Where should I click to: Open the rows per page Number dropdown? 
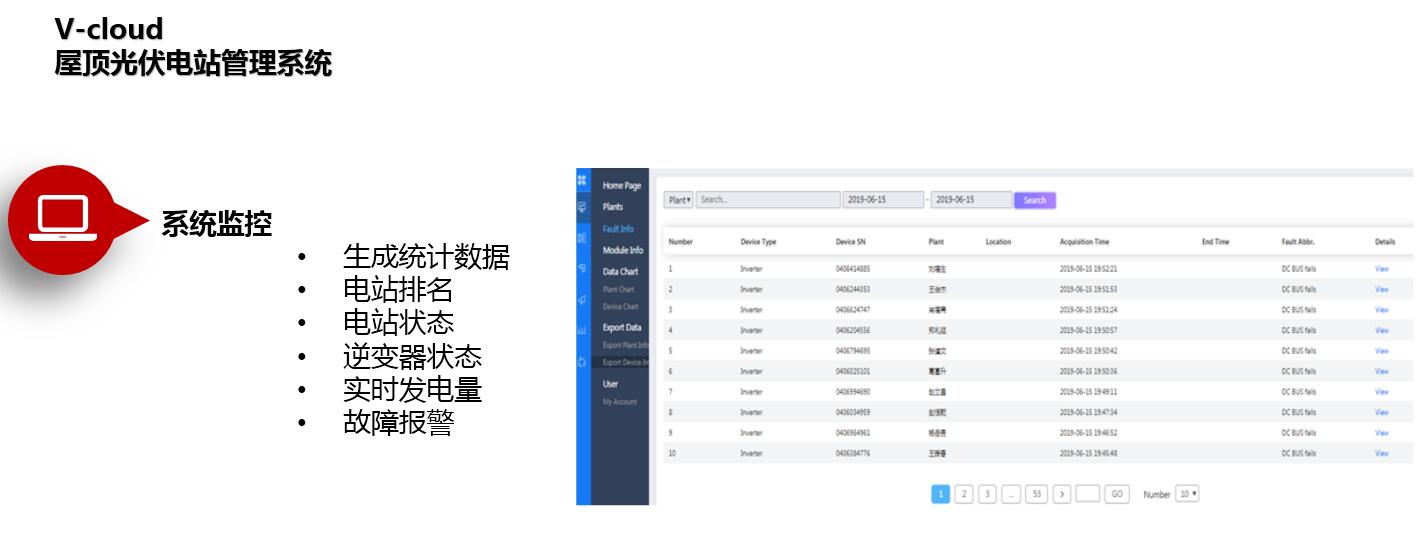(x=1187, y=494)
